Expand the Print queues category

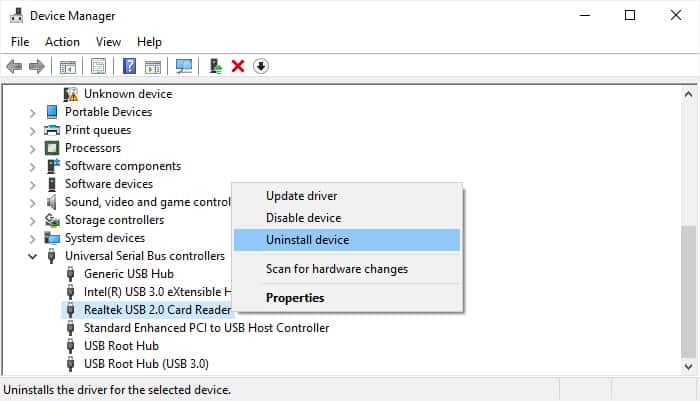point(32,131)
